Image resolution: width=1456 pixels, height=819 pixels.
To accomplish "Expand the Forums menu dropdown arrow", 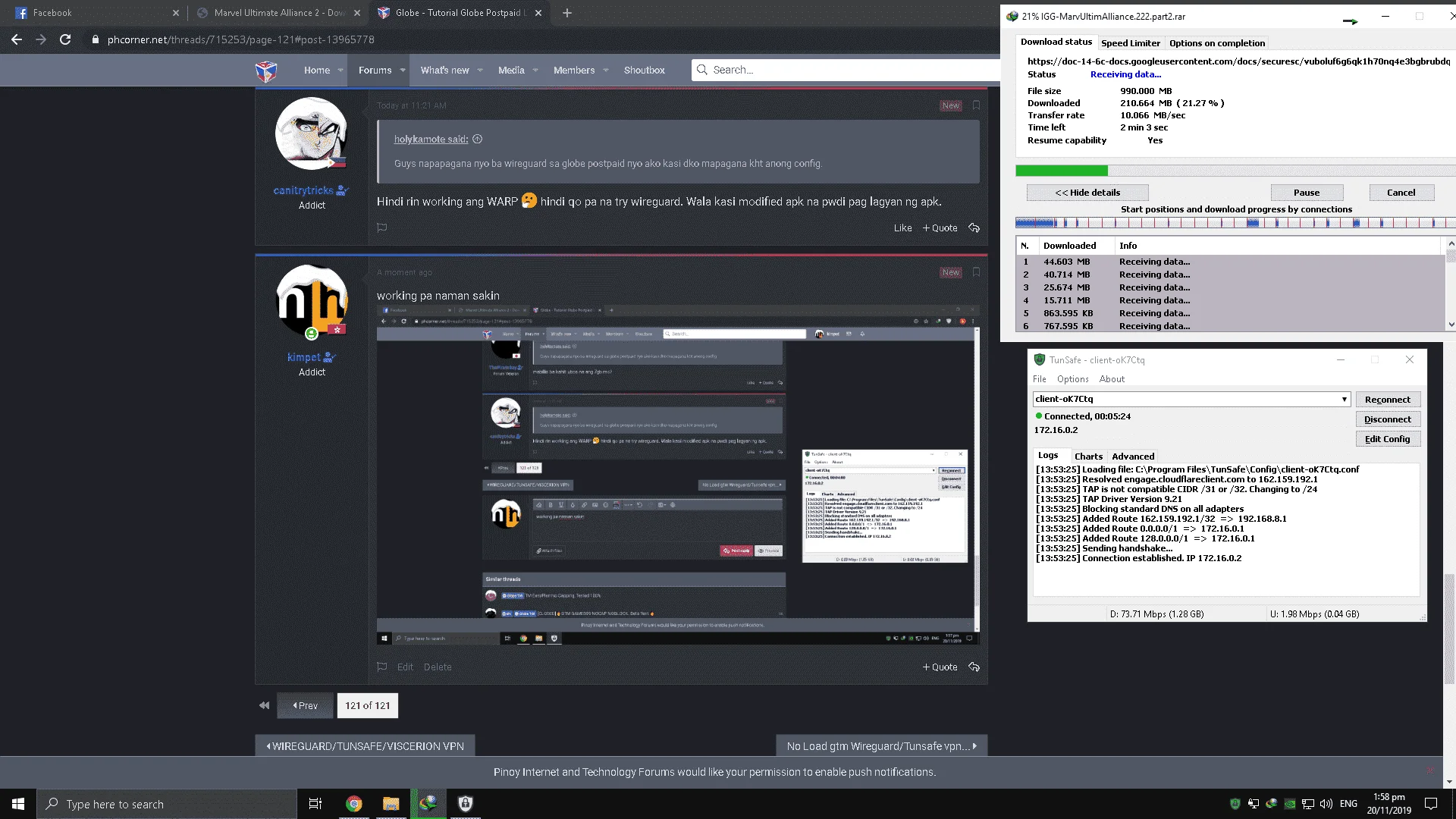I will click(403, 70).
